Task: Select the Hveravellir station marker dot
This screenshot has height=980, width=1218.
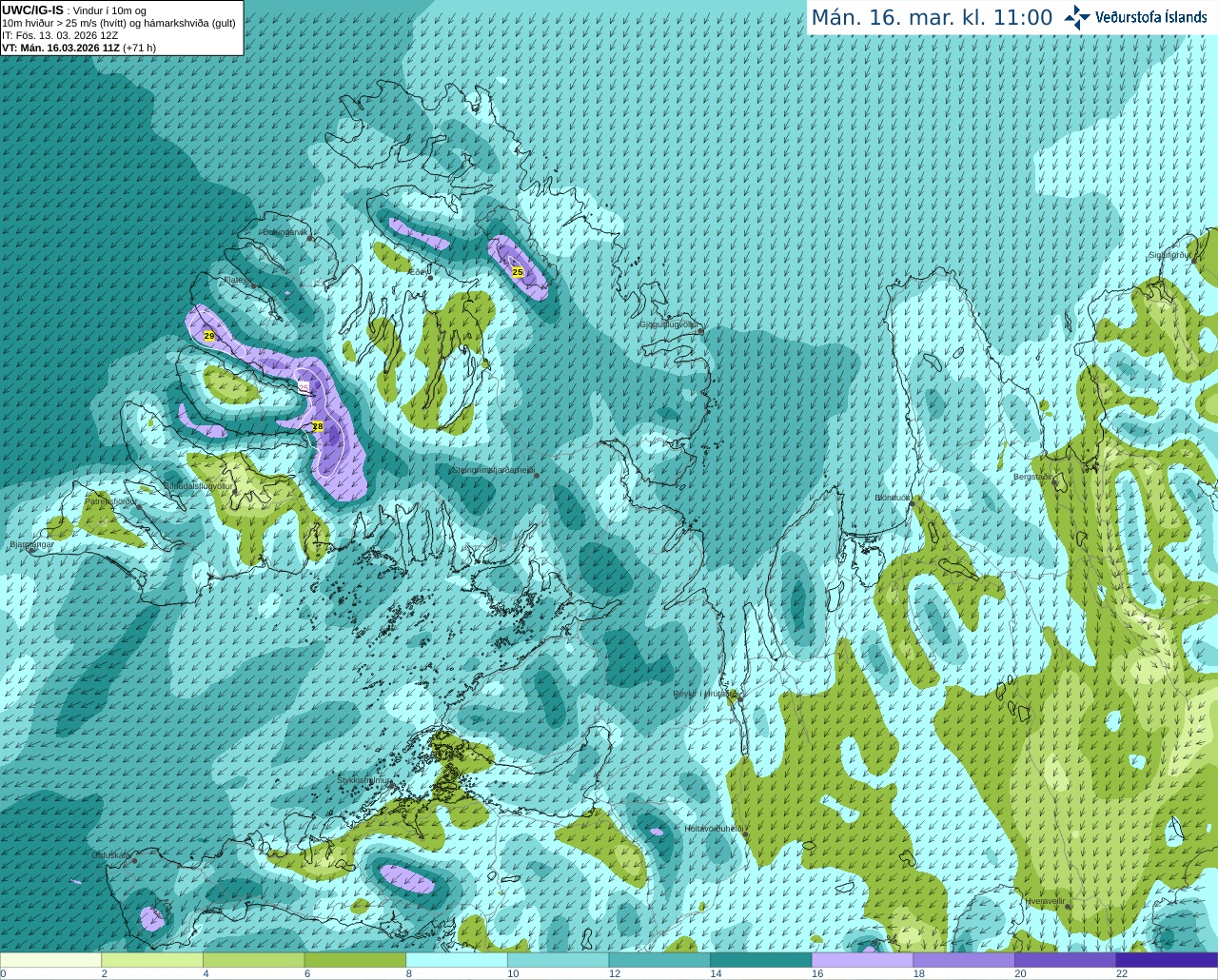Action: click(x=1068, y=907)
